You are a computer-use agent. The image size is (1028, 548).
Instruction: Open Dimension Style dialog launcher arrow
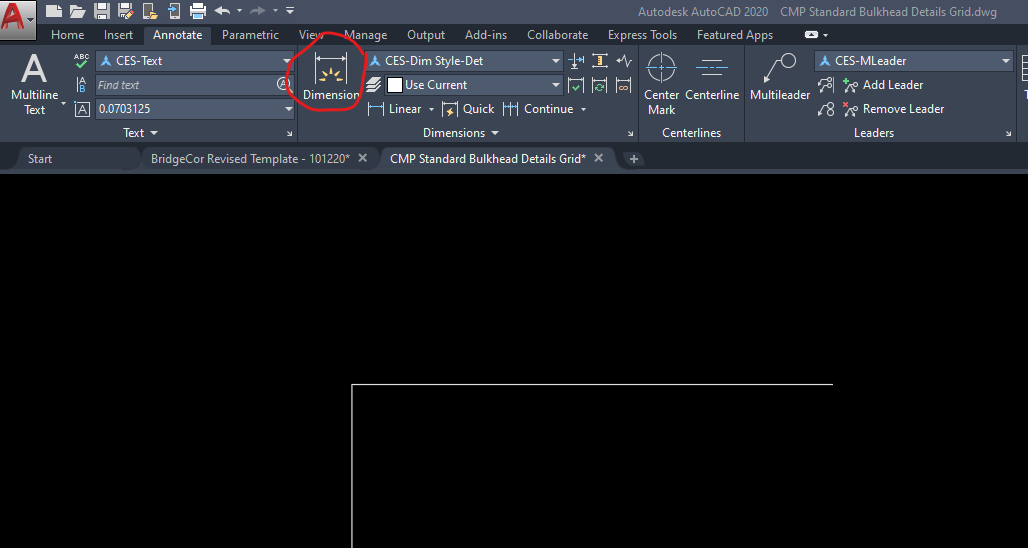[x=631, y=134]
